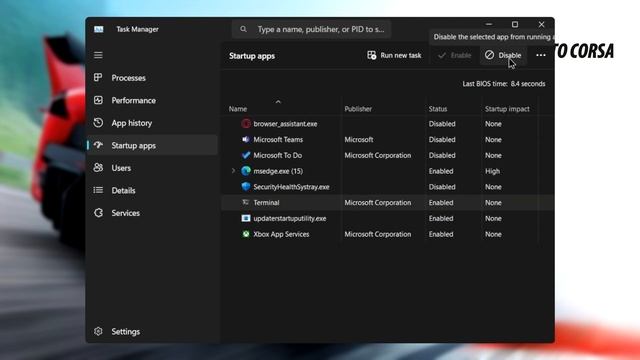This screenshot has height=360, width=640.
Task: Click the Services gear-puzzle icon
Action: coord(98,213)
